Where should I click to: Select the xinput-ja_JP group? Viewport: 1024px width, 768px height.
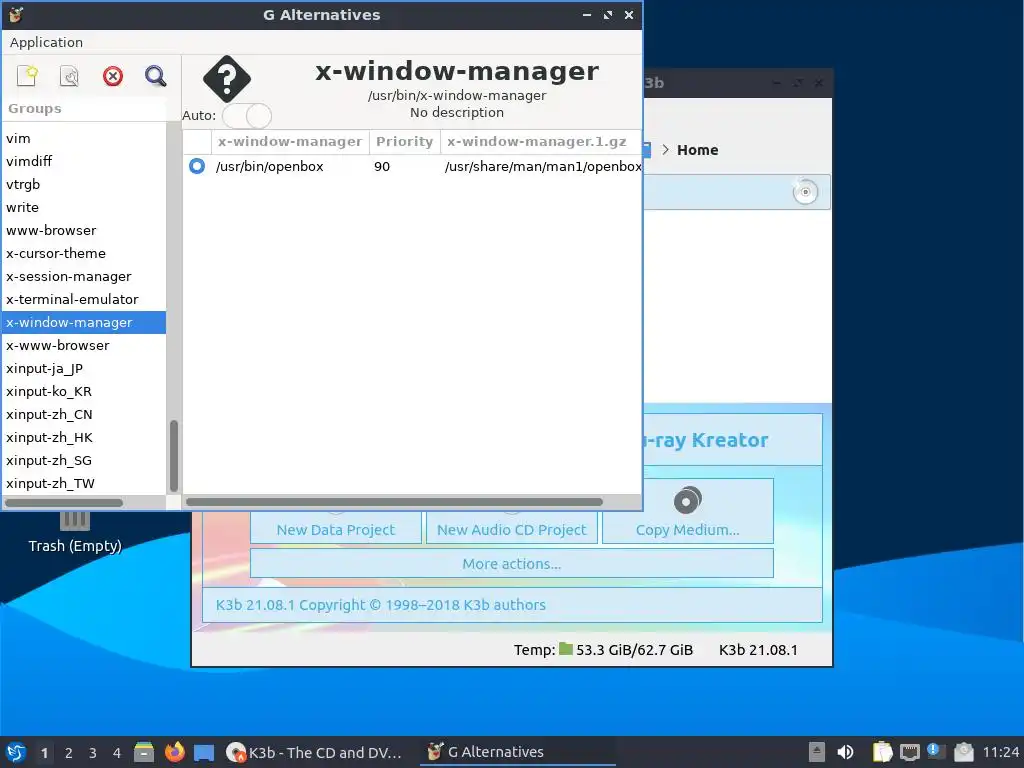pyautogui.click(x=84, y=368)
